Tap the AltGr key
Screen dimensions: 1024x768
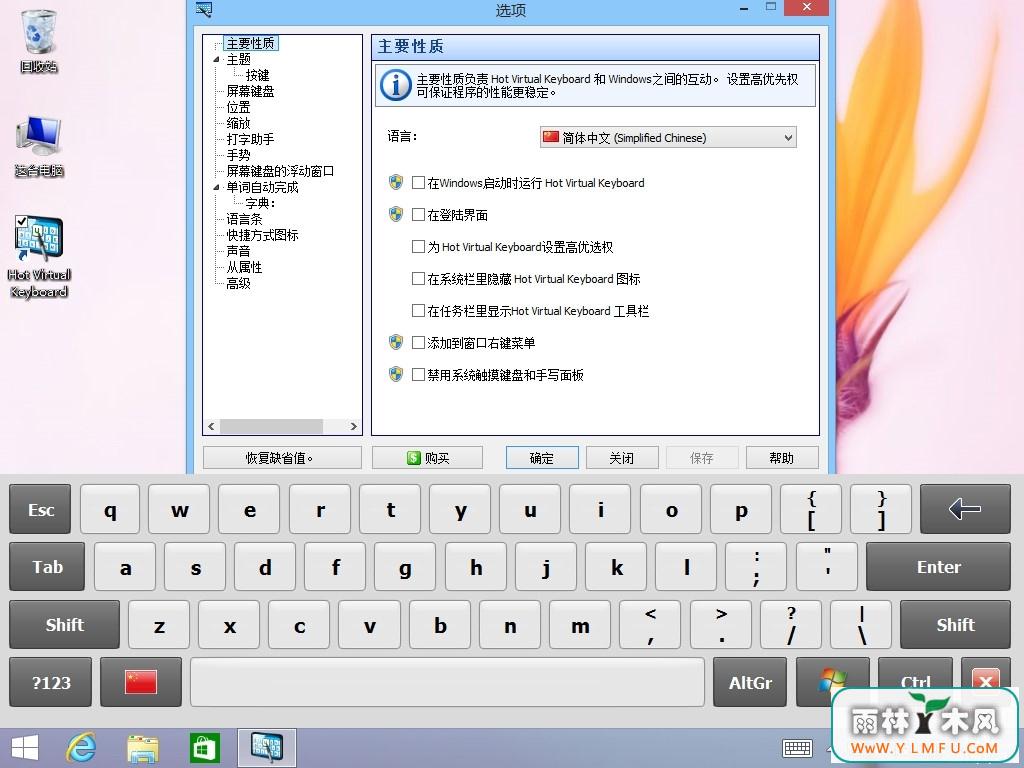(x=750, y=682)
